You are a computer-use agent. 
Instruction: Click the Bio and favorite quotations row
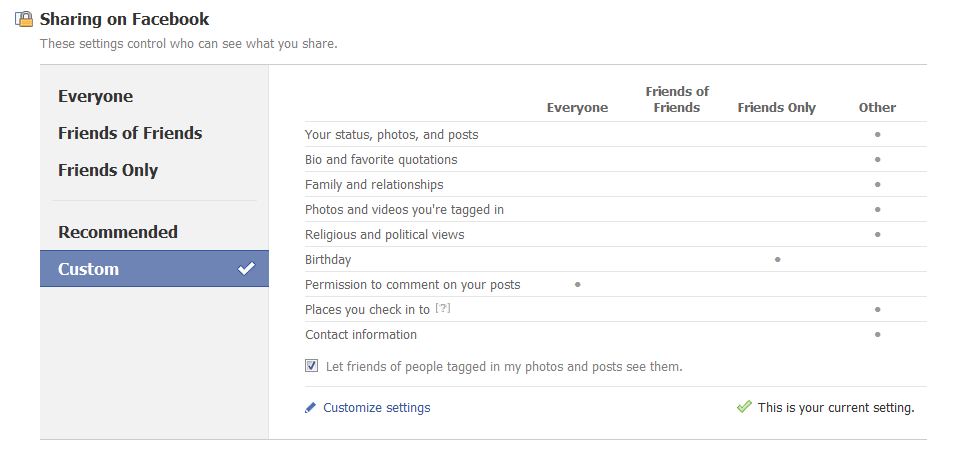(381, 160)
